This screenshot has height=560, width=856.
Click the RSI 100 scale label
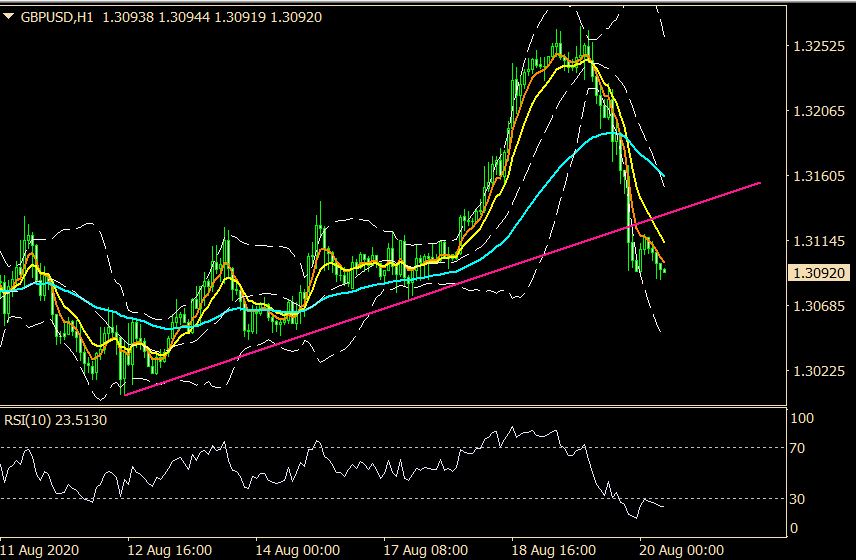click(802, 419)
